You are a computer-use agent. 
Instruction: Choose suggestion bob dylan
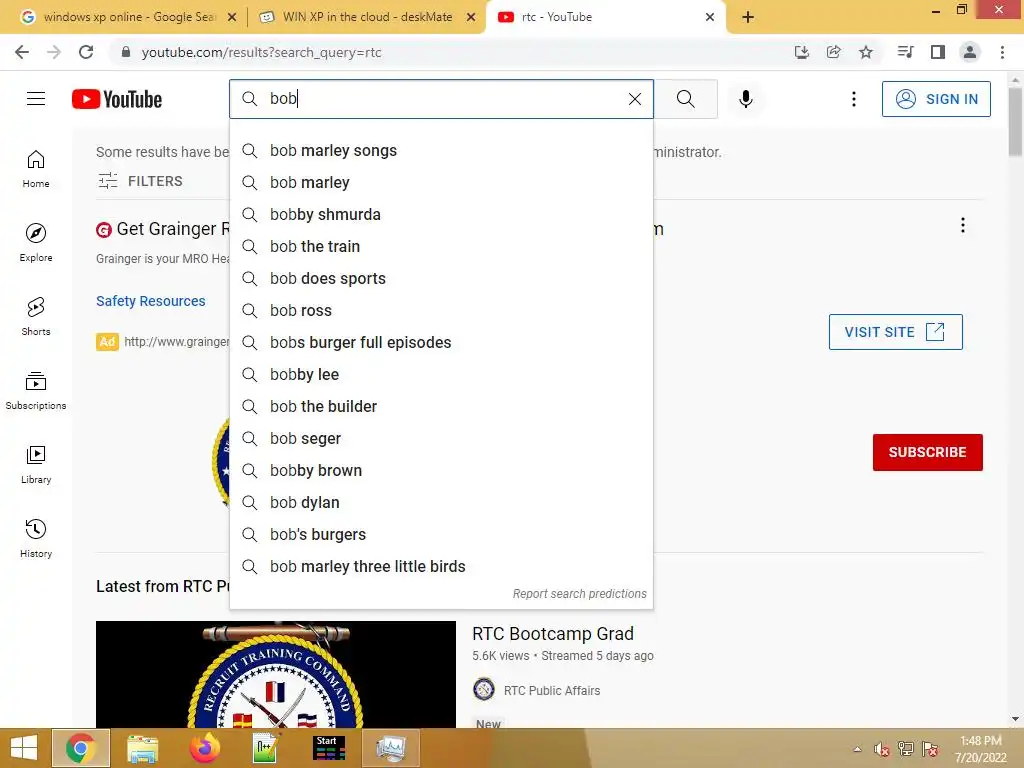pos(441,502)
